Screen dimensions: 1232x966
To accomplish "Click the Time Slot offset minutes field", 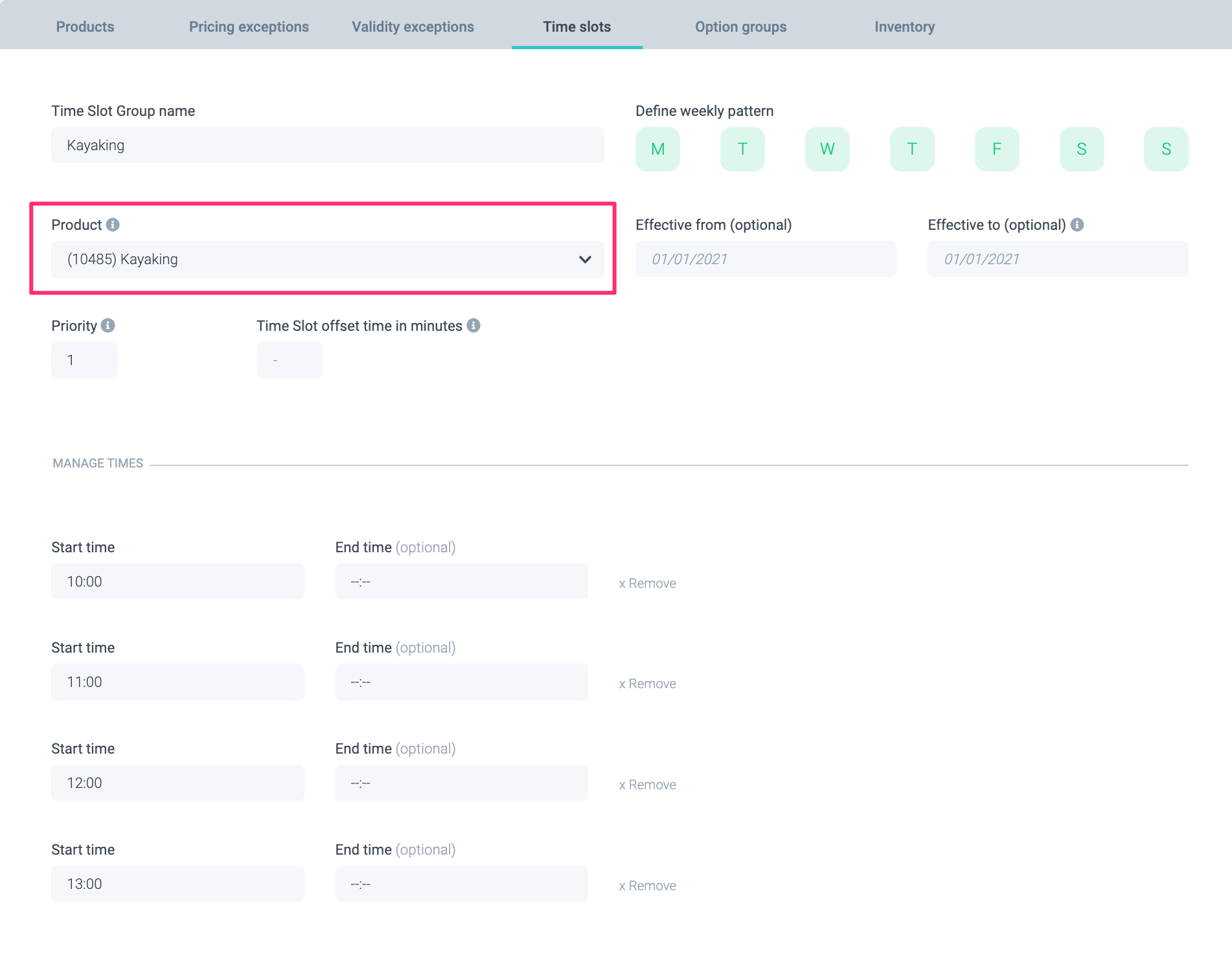I will 290,360.
